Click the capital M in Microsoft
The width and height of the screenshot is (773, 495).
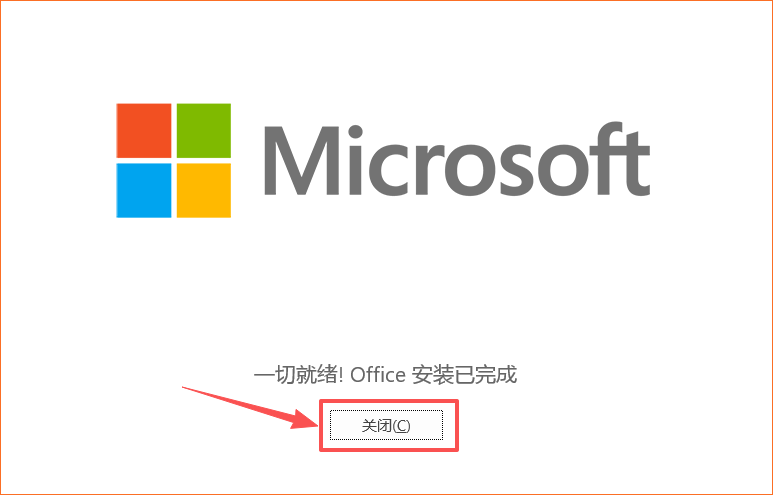[x=302, y=161]
